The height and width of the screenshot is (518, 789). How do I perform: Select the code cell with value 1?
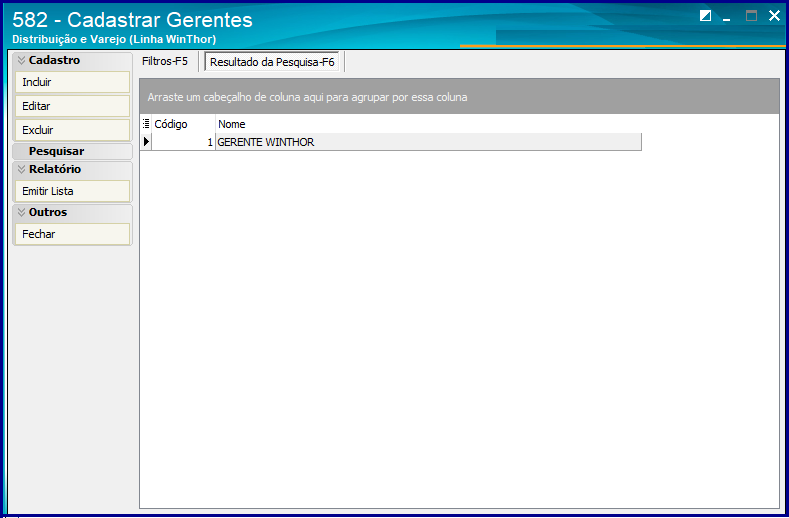[183, 142]
